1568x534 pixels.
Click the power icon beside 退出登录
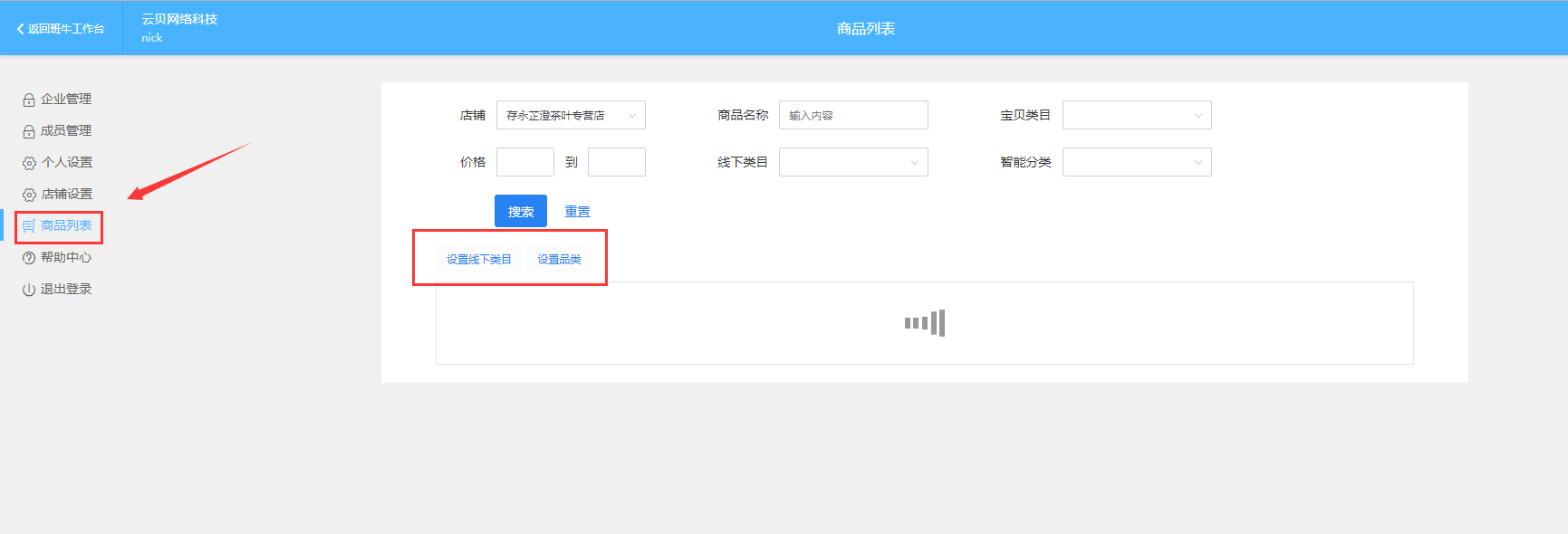pos(29,290)
